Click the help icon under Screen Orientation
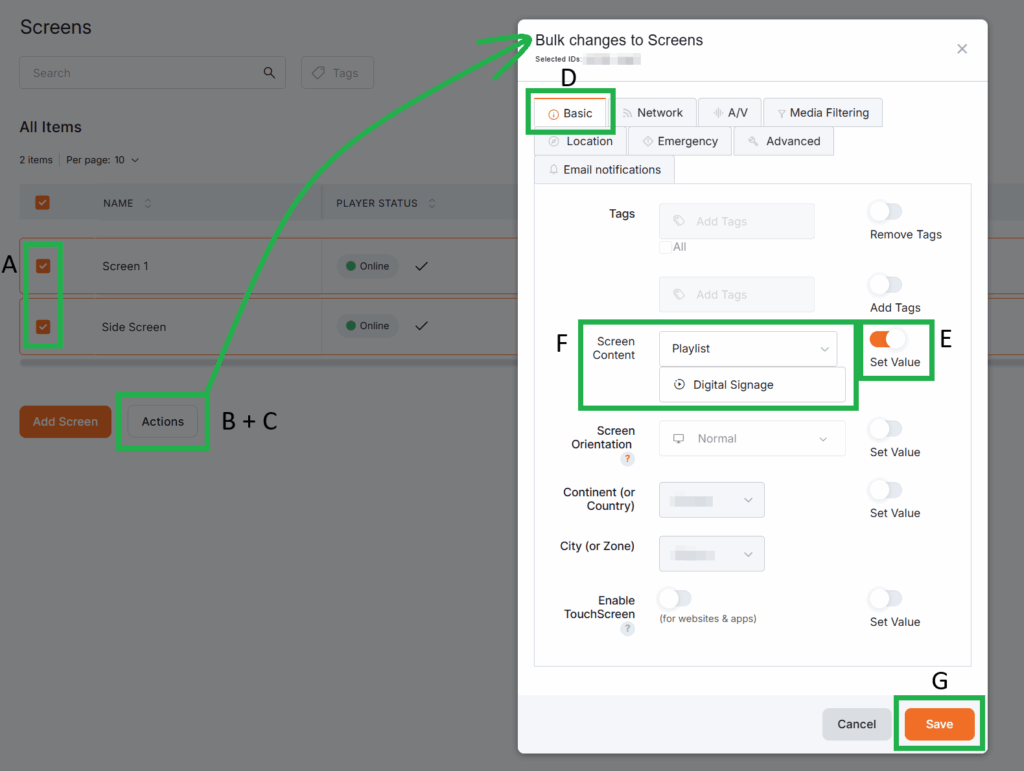Screen dimensions: 1024x771 click(627, 459)
